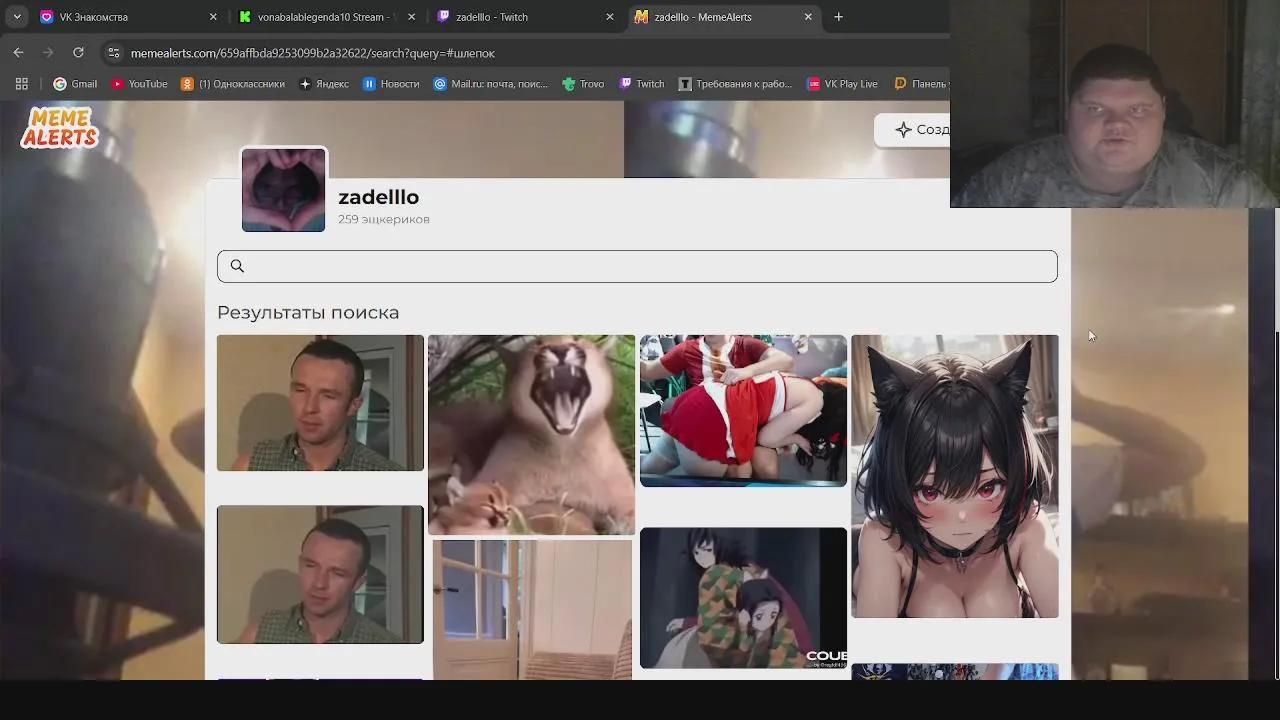Open a new tab with plus button
Image resolution: width=1280 pixels, height=720 pixels.
point(838,17)
